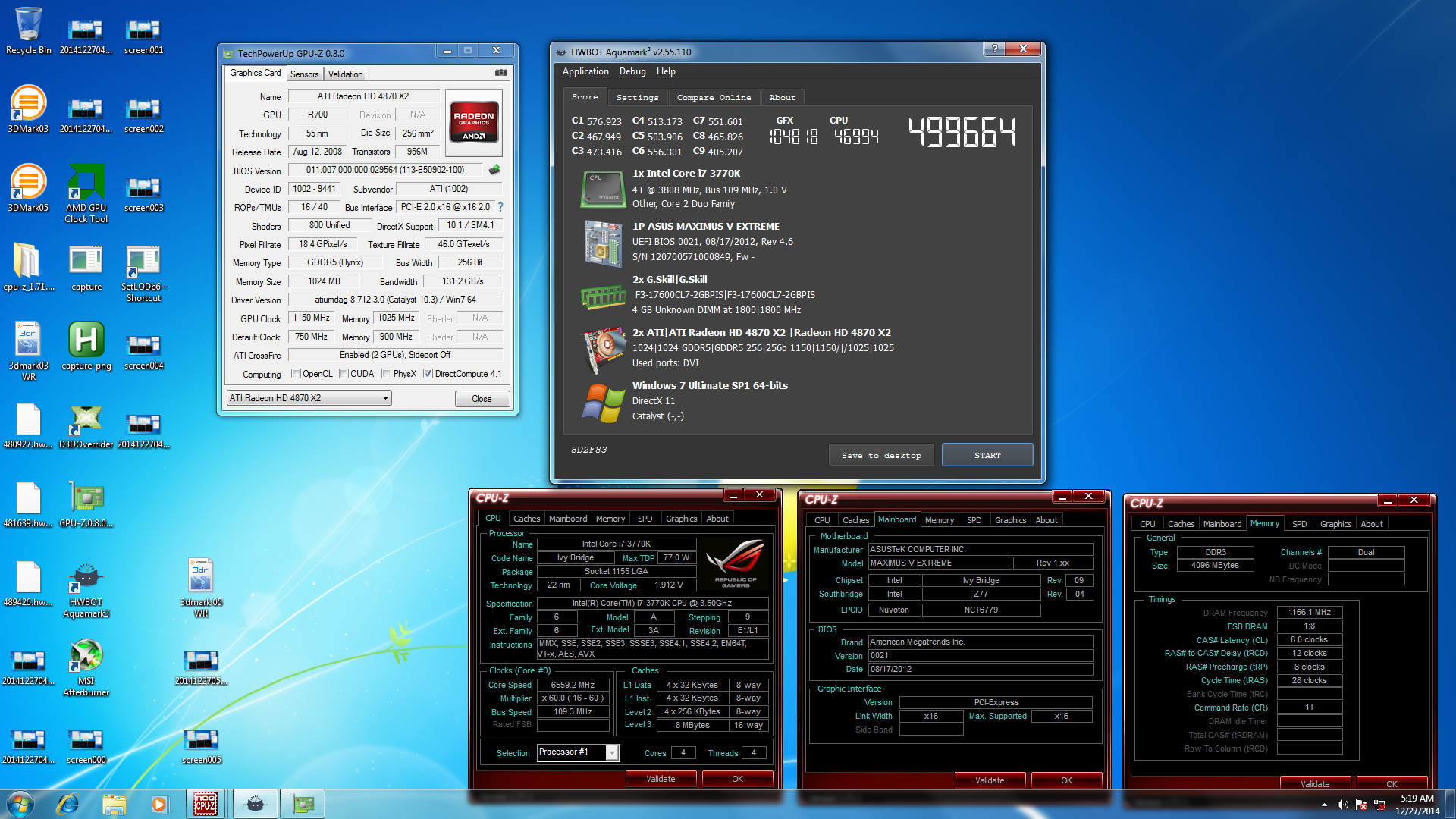The width and height of the screenshot is (1456, 819).
Task: Open the About tab in Aquamark
Action: [x=783, y=97]
